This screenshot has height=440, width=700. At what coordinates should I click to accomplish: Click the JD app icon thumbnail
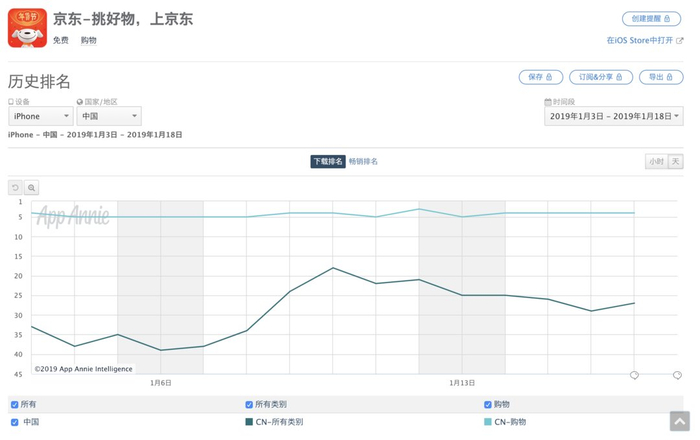[x=28, y=28]
